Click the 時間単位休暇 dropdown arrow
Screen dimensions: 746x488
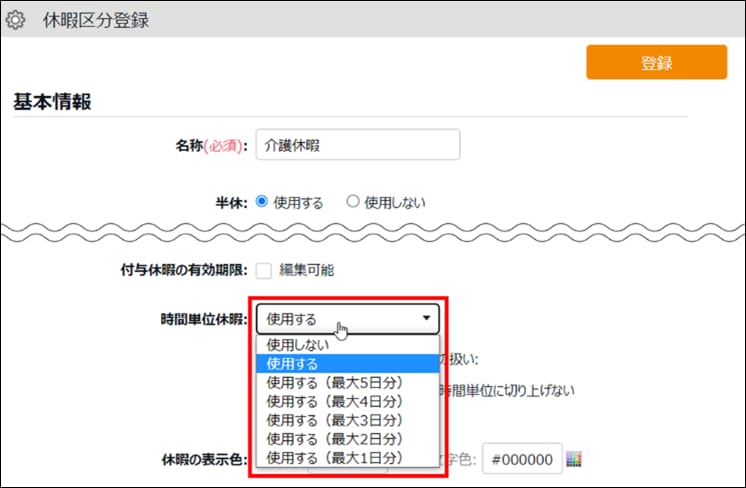click(x=427, y=319)
